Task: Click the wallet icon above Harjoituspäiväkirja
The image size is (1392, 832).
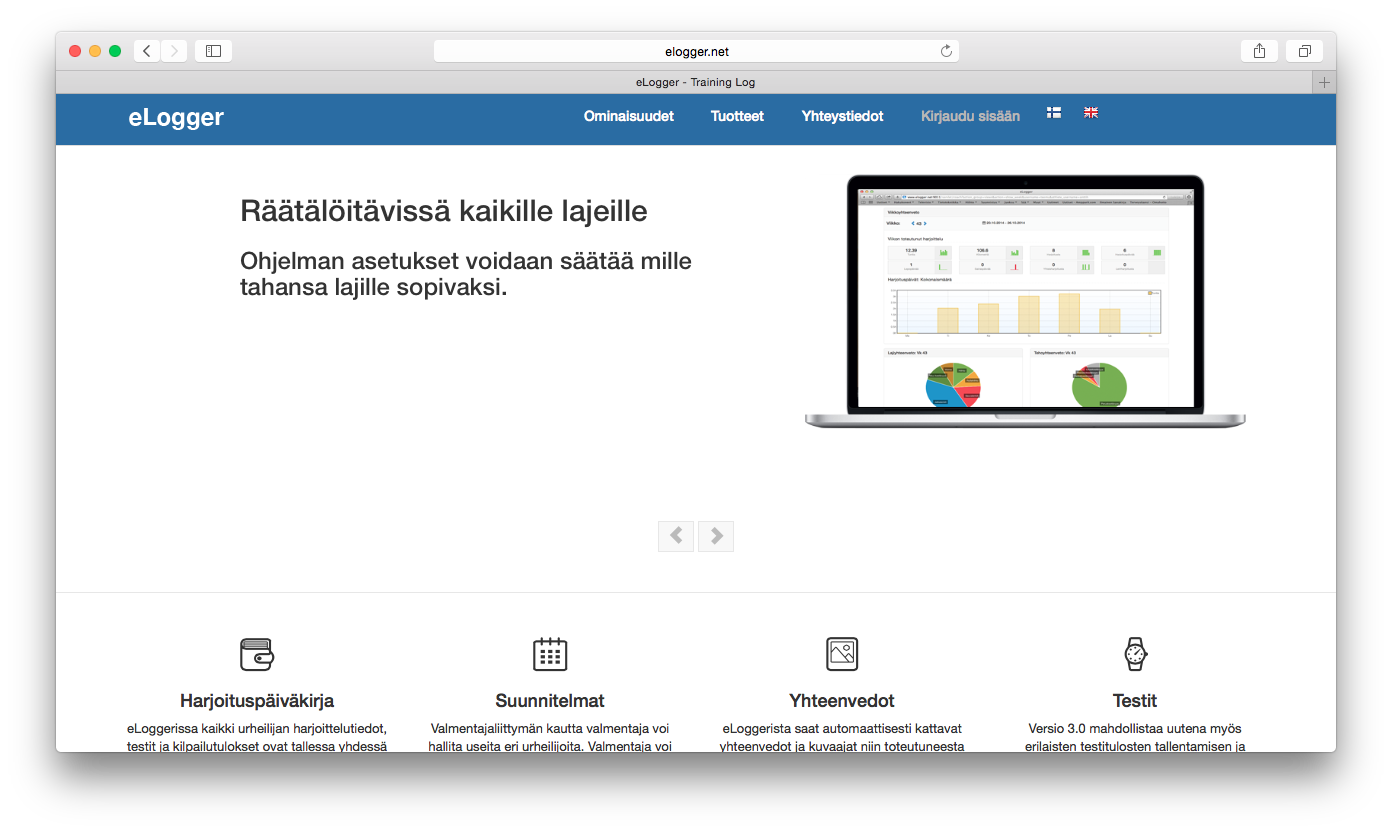Action: tap(257, 654)
